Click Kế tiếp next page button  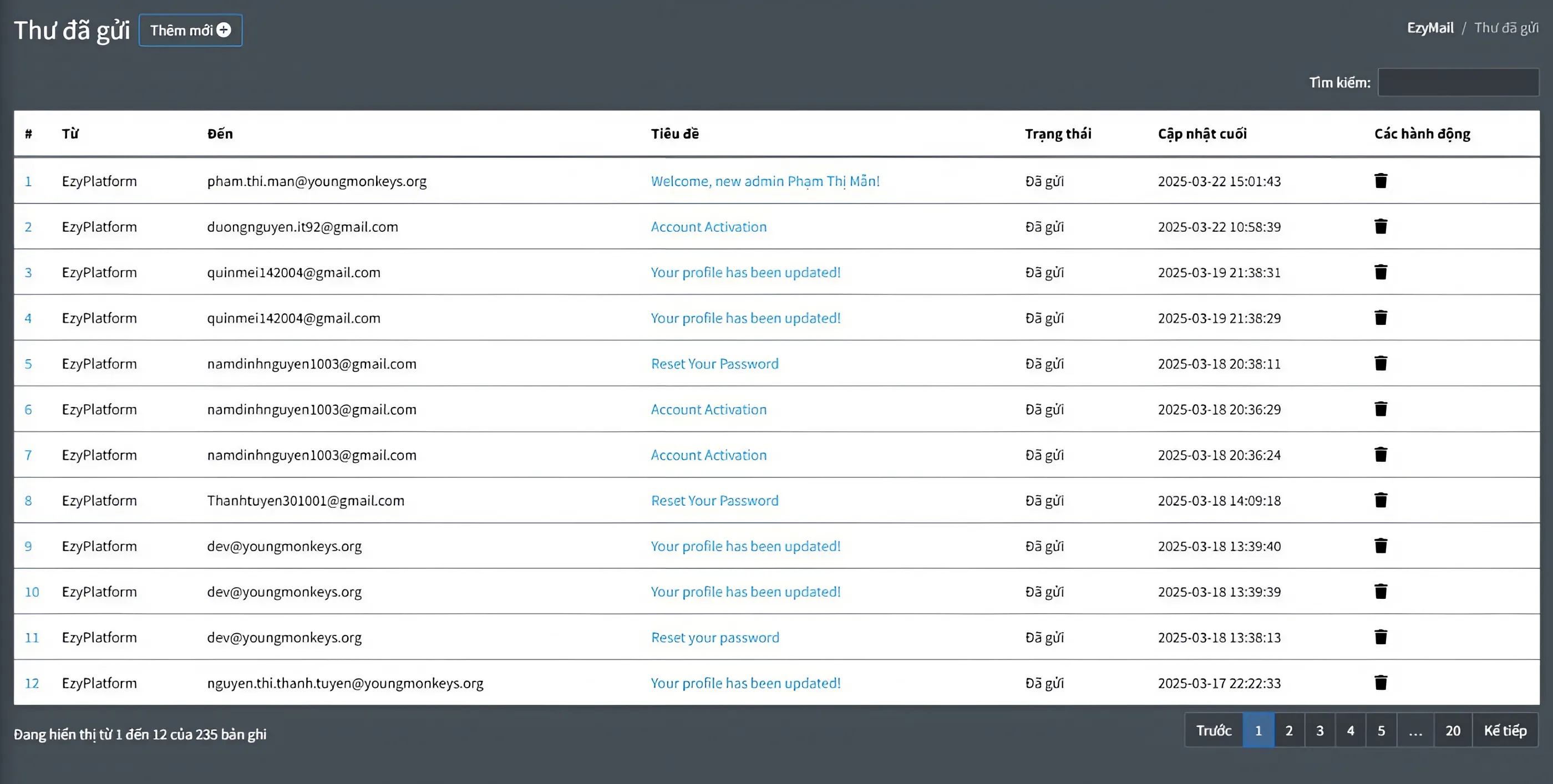tap(1505, 730)
